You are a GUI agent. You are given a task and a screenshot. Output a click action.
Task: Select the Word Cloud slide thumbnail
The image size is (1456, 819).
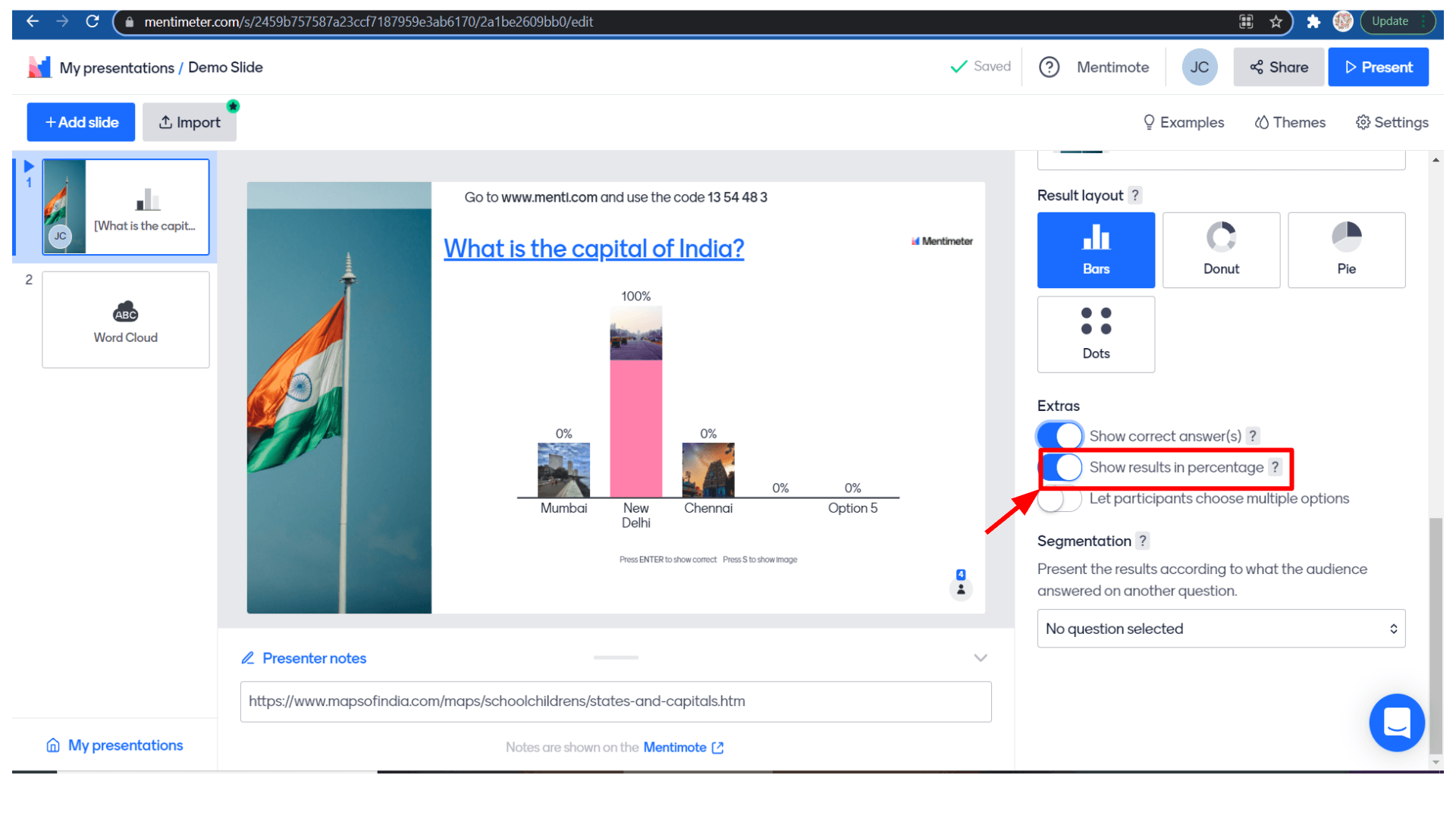(x=126, y=320)
